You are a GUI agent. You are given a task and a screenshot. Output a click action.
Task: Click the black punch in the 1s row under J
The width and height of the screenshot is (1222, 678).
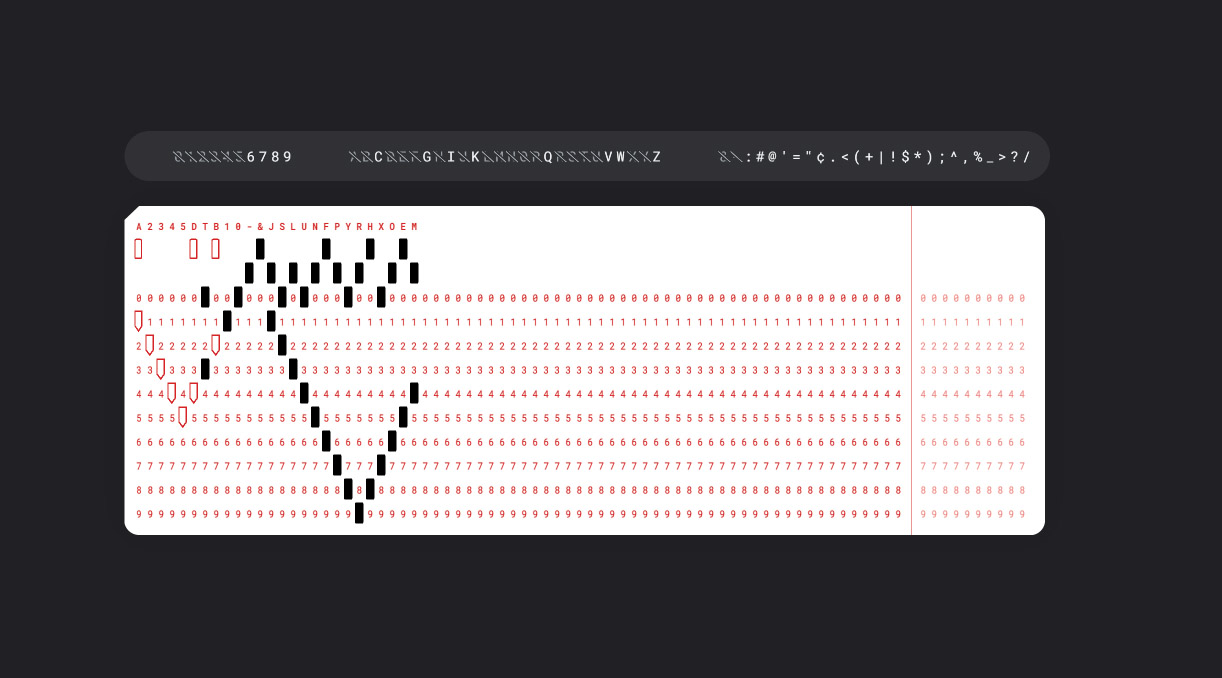271,321
